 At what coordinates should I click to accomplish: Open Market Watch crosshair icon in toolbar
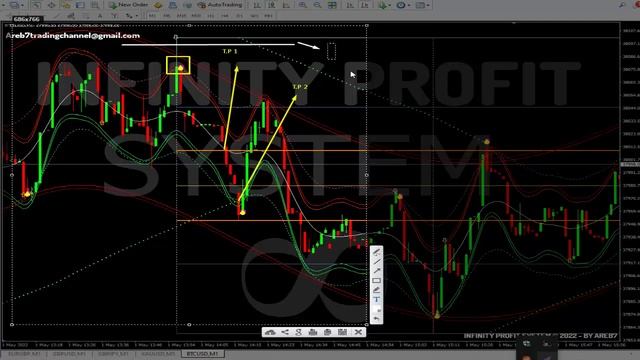coord(51,5)
